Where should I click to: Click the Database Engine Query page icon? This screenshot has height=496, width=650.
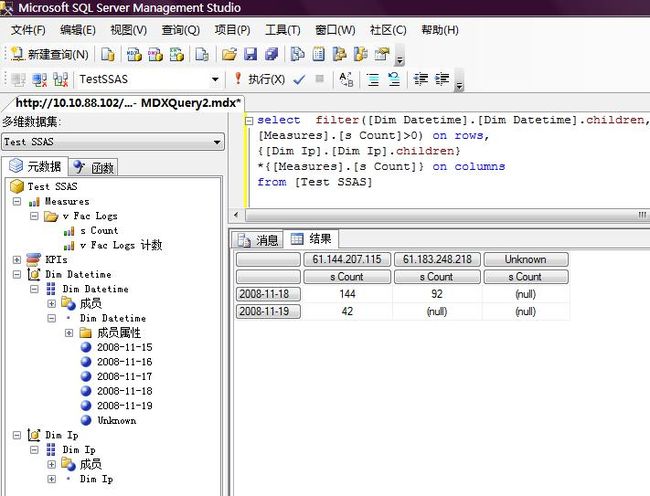107,54
